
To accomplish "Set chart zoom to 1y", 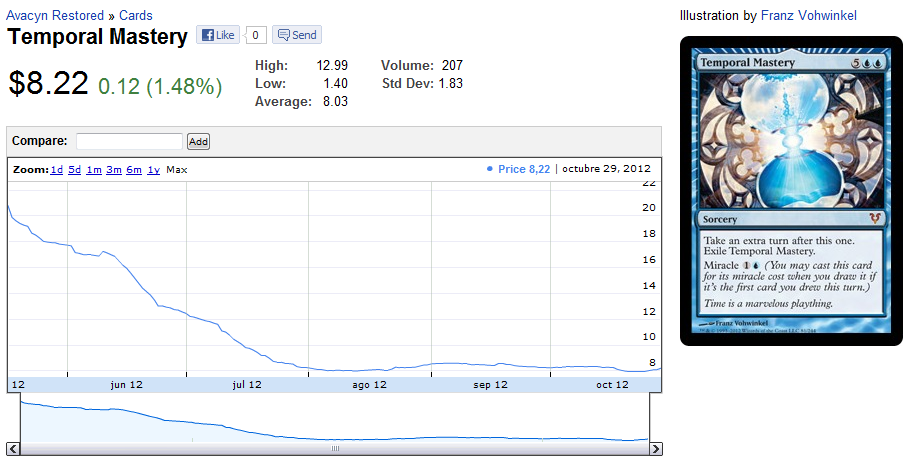I will (153, 170).
